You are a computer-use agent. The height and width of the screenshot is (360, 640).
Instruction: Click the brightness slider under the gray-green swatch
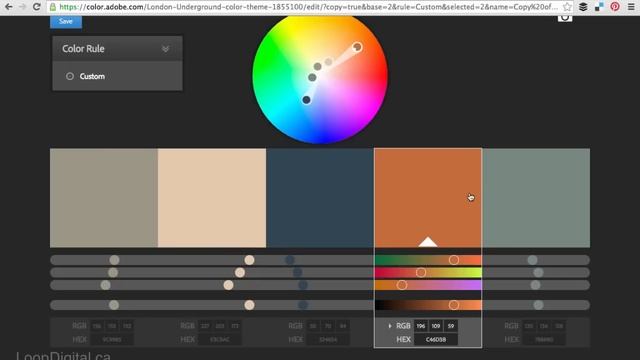tap(536, 305)
